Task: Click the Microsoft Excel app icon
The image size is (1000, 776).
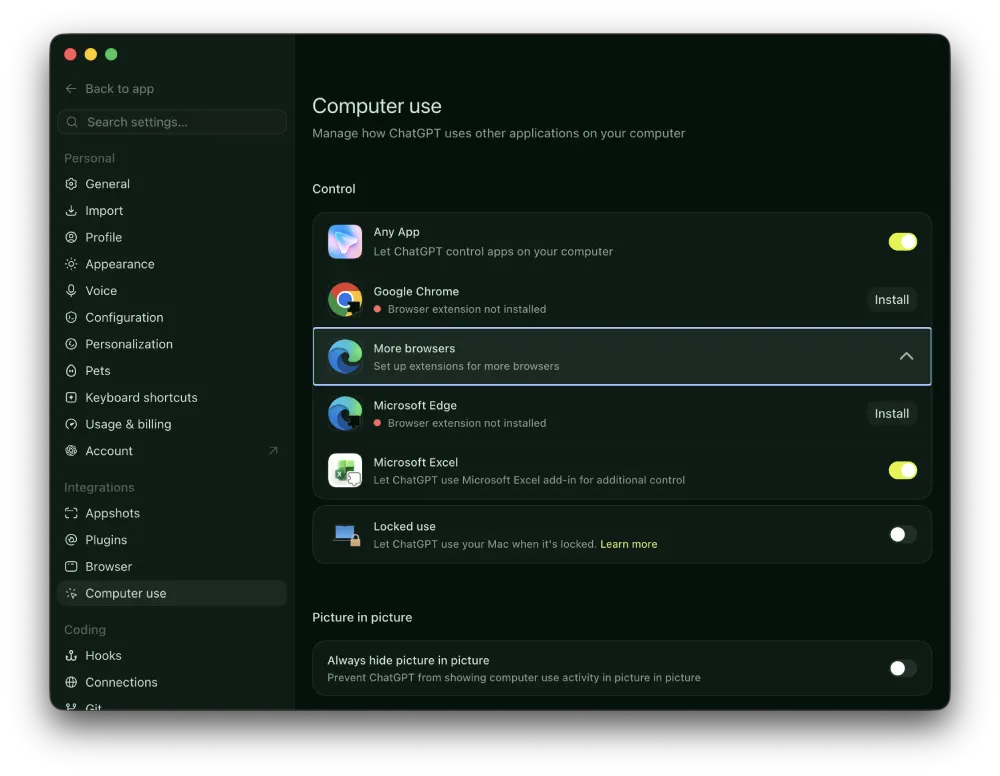Action: click(345, 471)
